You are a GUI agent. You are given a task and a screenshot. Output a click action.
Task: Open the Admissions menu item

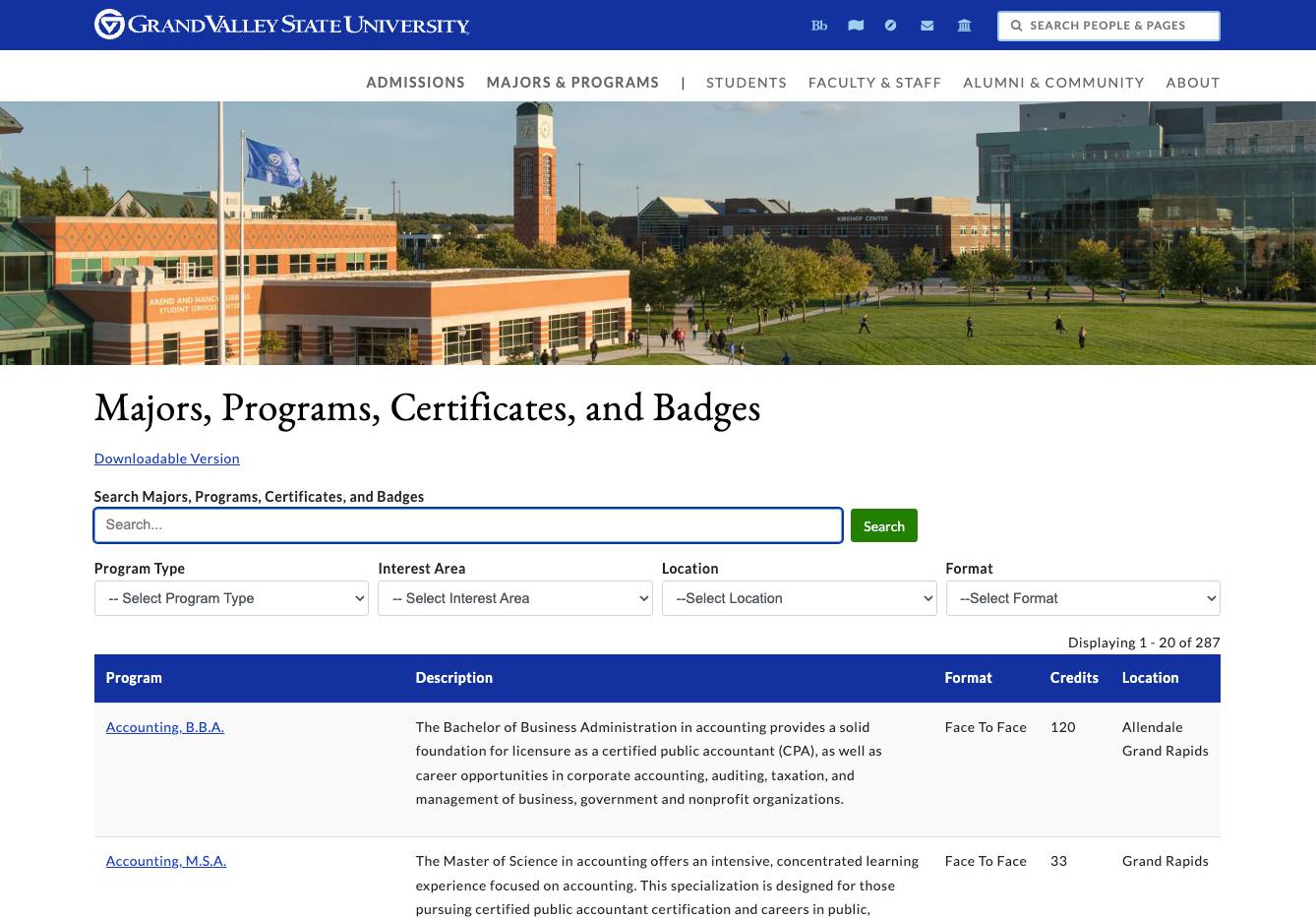(415, 83)
